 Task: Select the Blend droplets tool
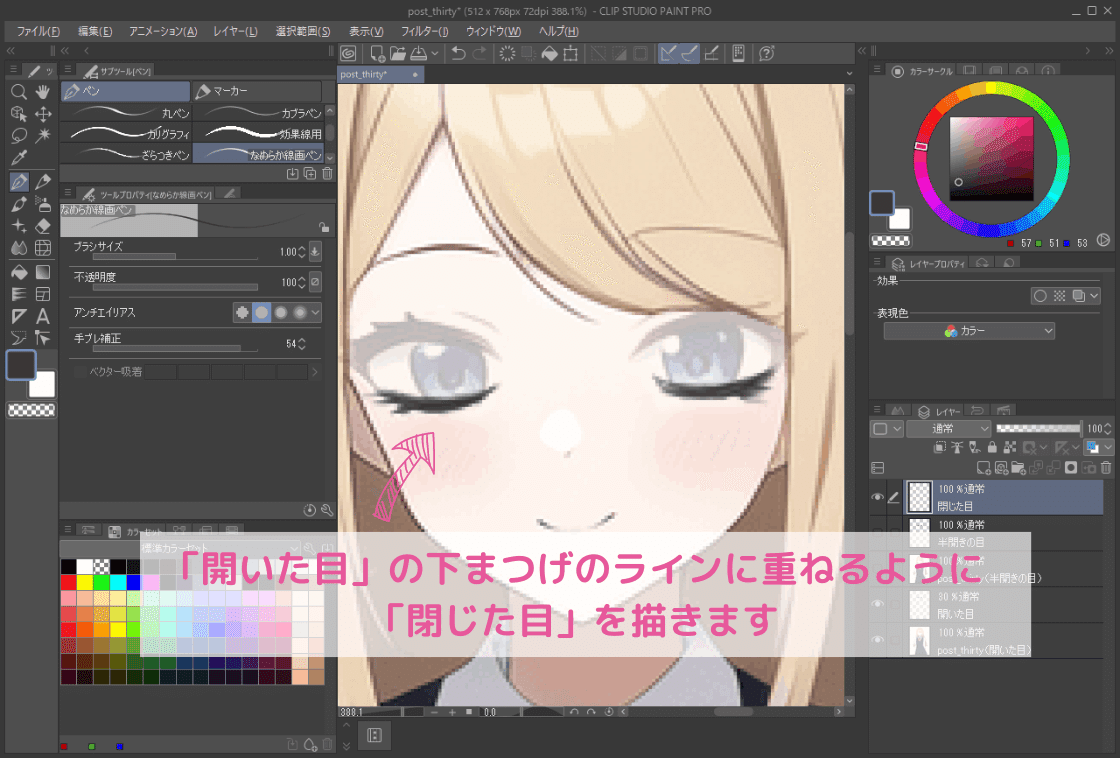tap(19, 248)
